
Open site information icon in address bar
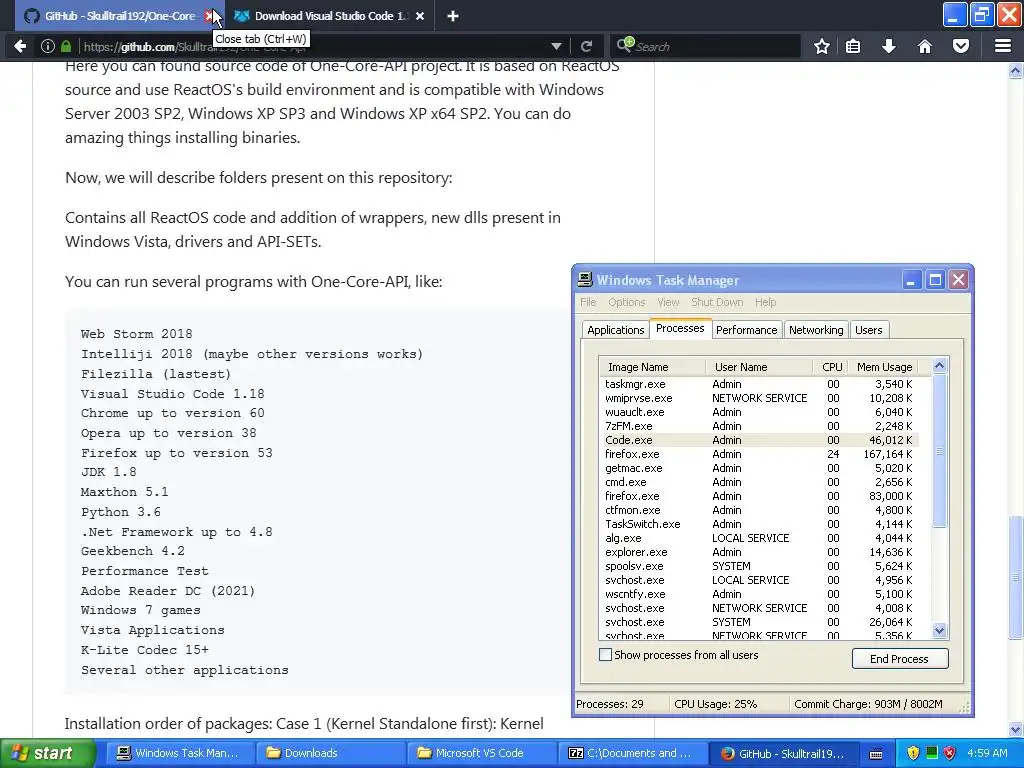tap(48, 46)
